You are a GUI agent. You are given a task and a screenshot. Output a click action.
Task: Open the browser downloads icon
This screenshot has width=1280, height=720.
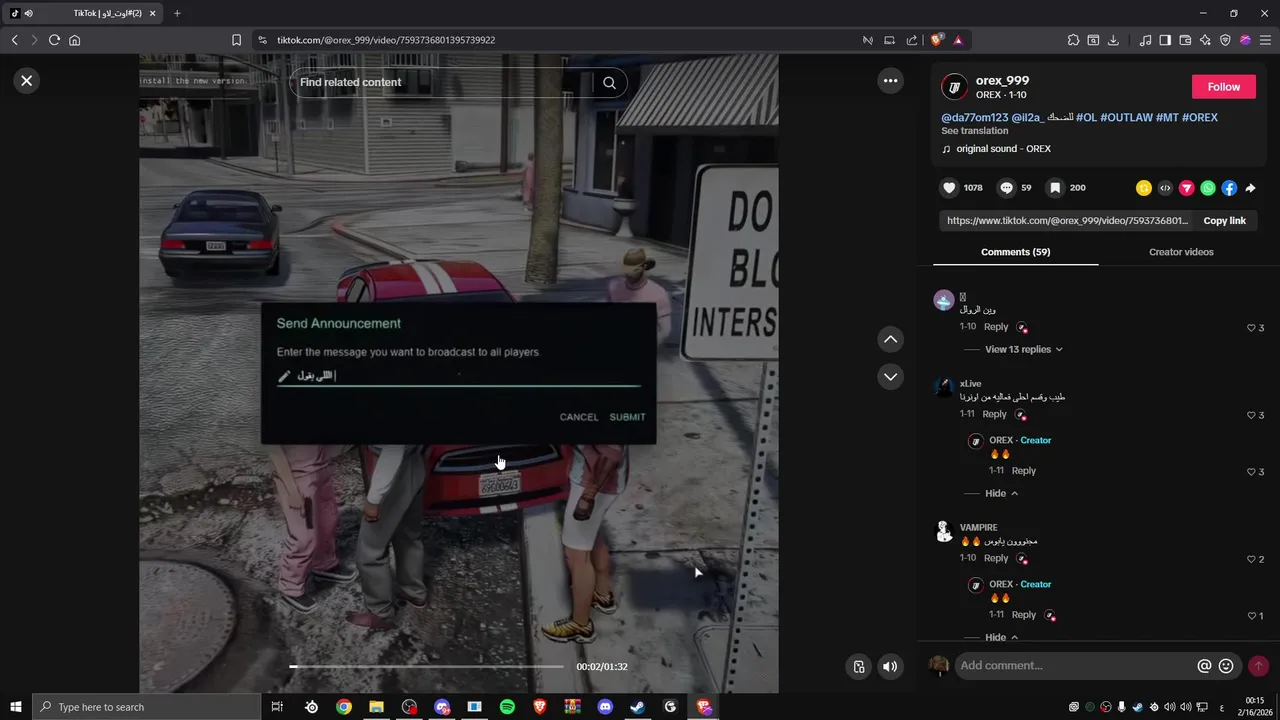[1114, 40]
